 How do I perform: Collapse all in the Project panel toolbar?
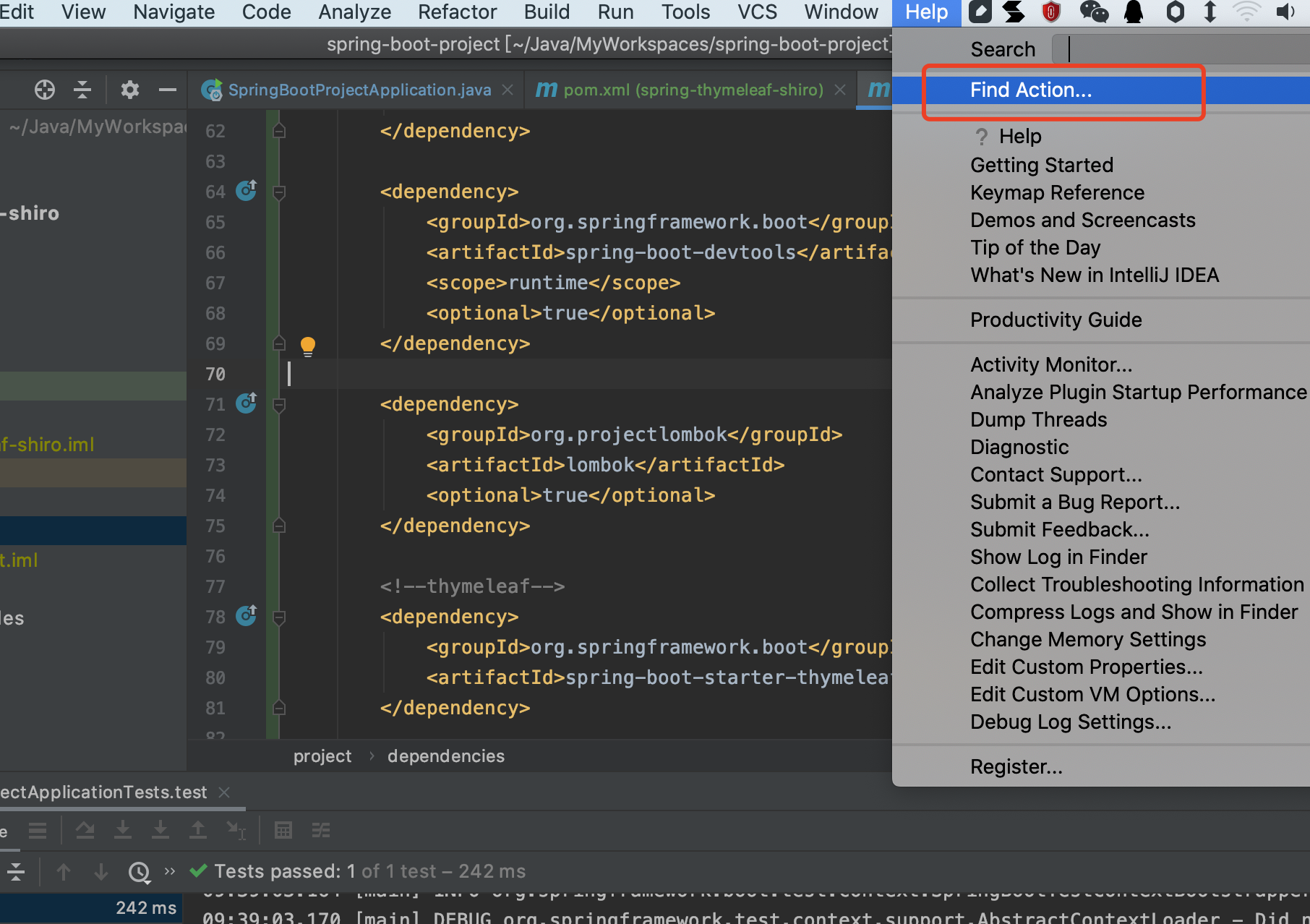click(82, 90)
